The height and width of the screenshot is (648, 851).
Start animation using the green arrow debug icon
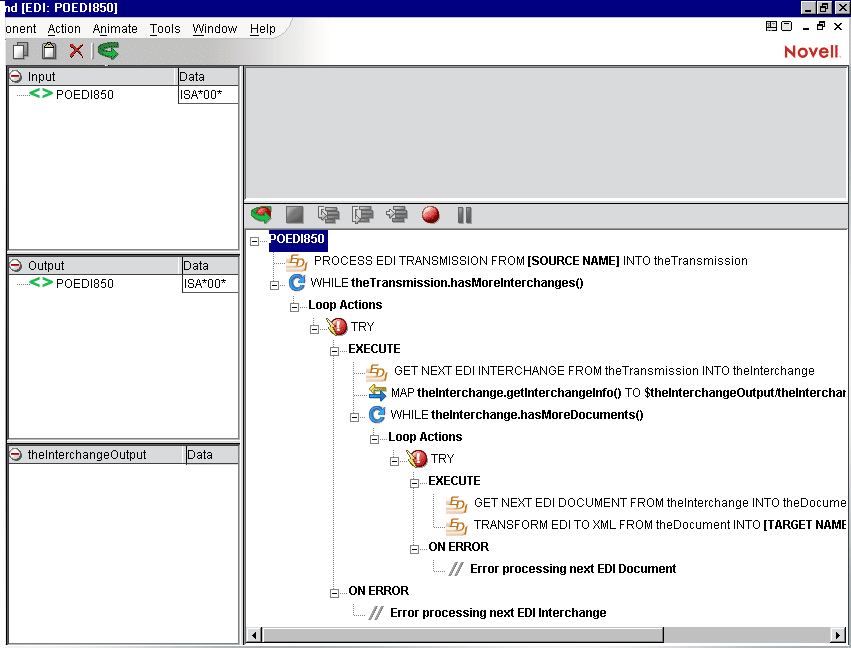[259, 214]
